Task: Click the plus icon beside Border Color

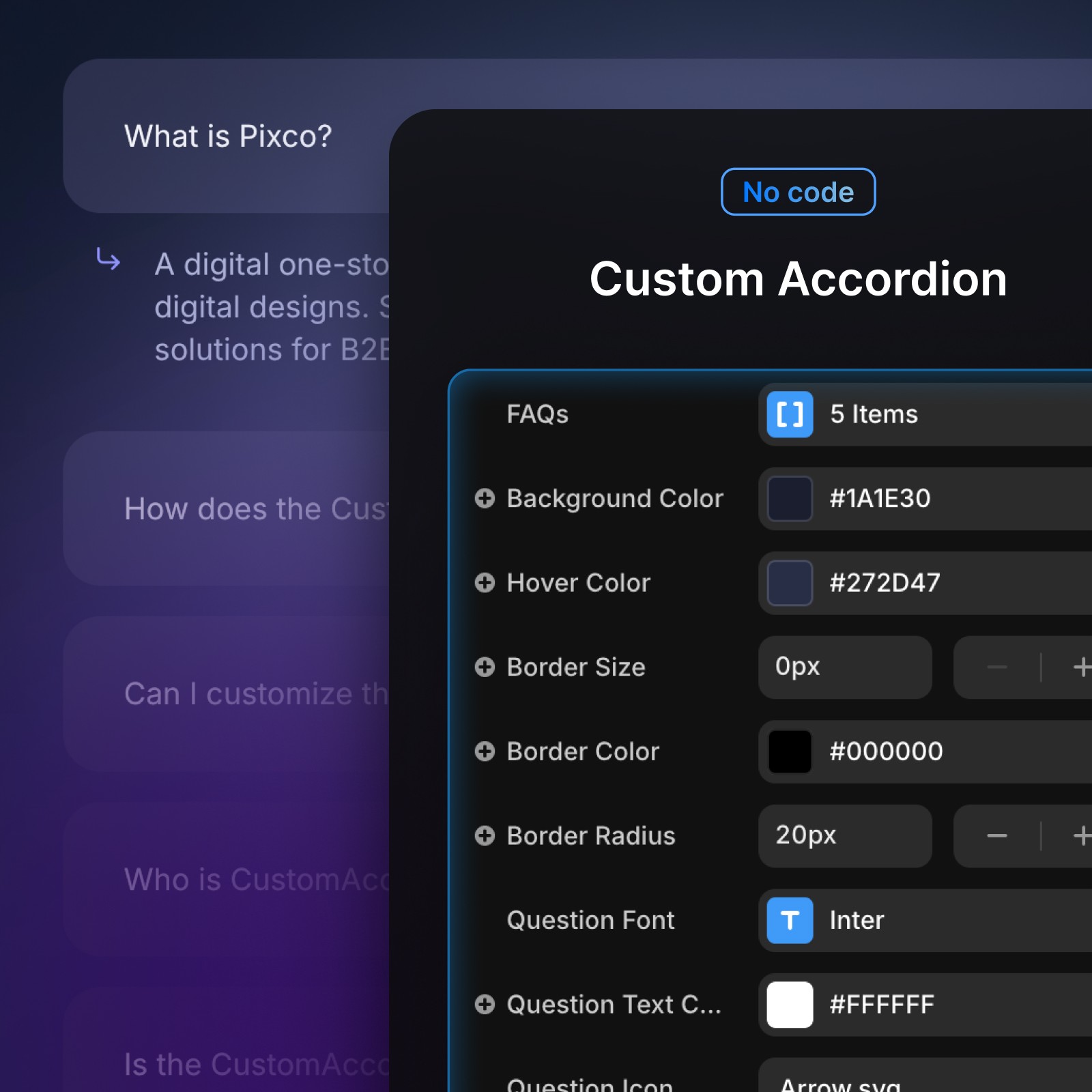Action: click(485, 751)
